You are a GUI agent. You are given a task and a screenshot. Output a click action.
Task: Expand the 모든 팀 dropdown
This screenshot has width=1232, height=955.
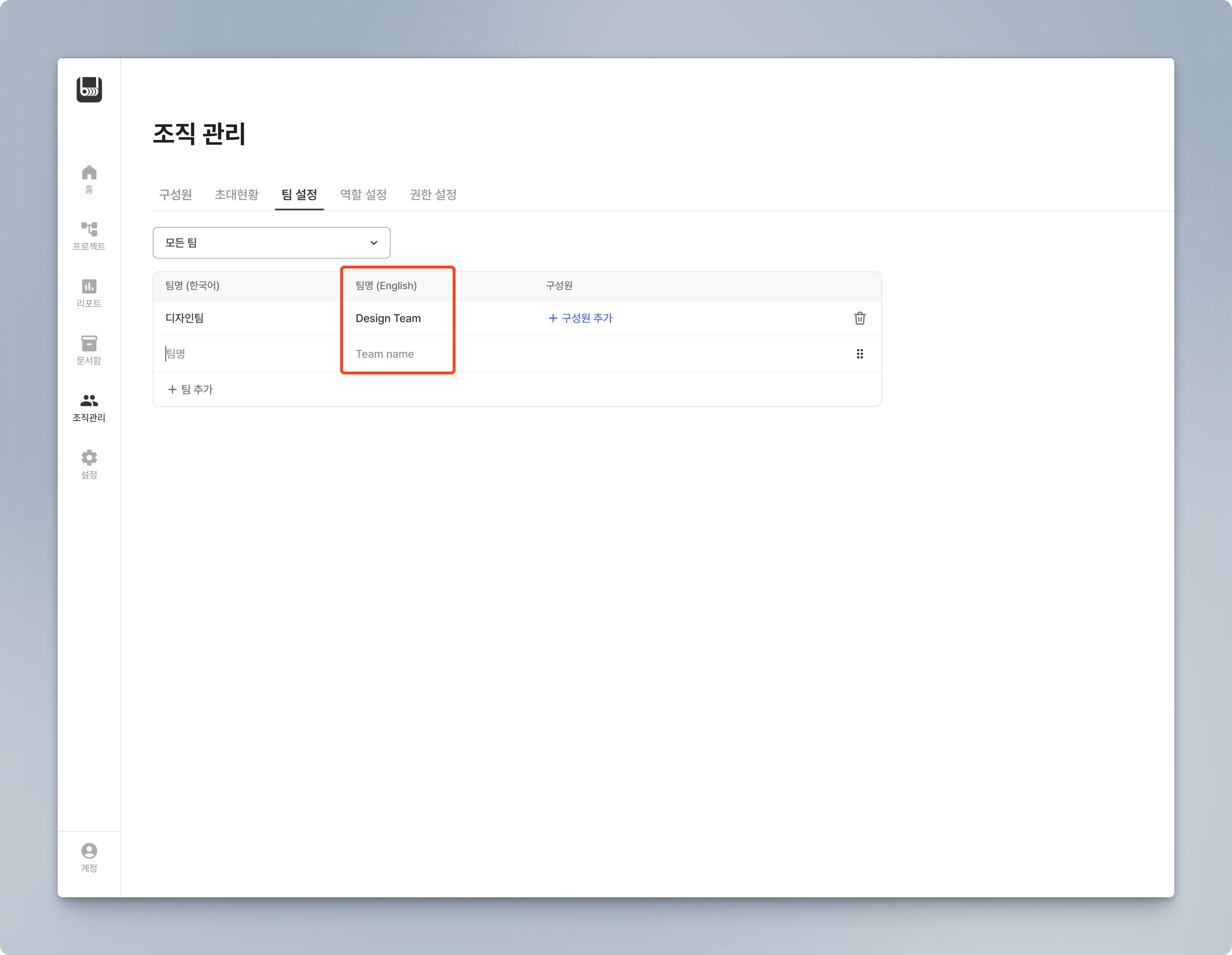tap(271, 243)
